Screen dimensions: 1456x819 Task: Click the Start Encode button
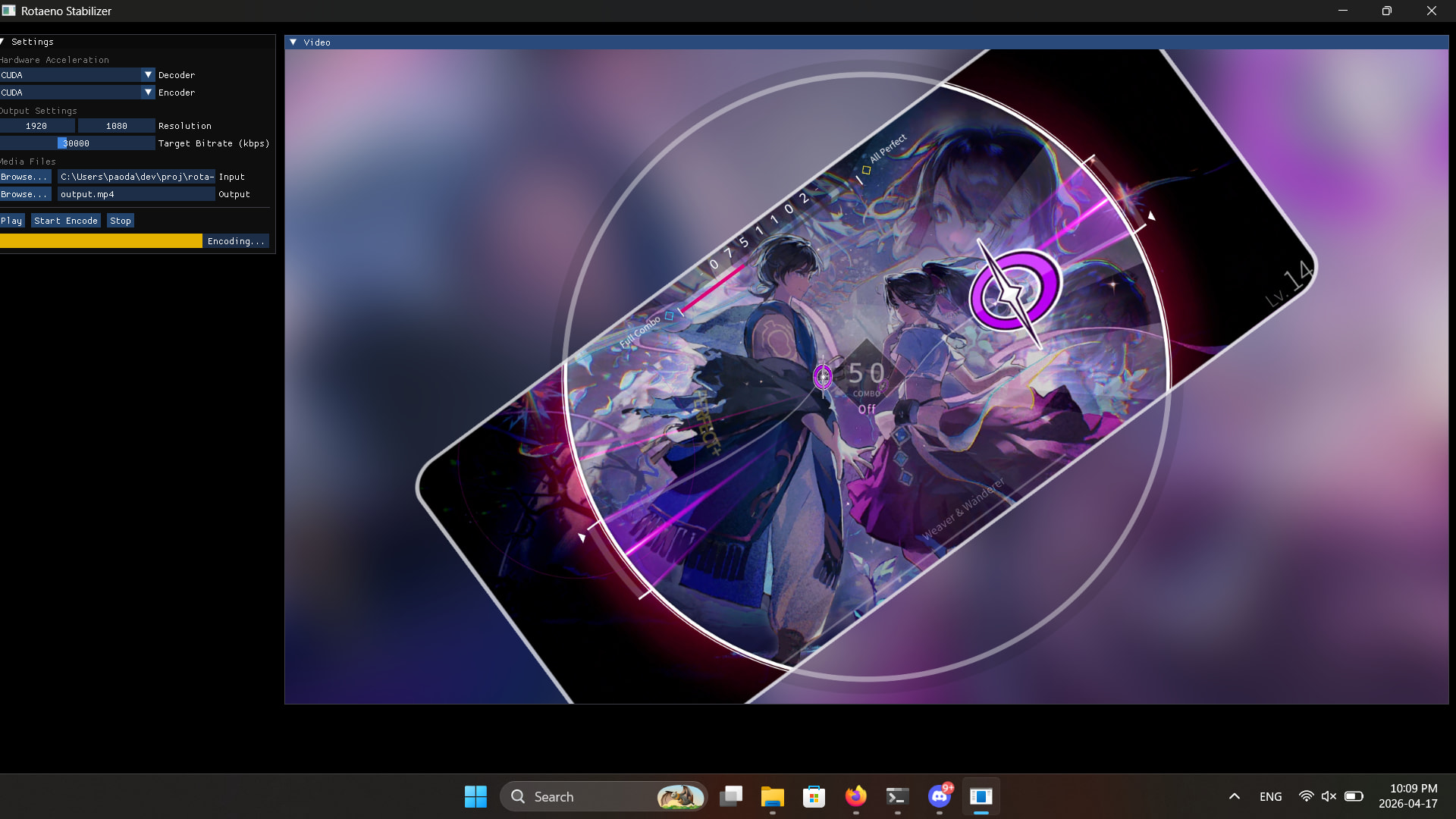tap(66, 221)
